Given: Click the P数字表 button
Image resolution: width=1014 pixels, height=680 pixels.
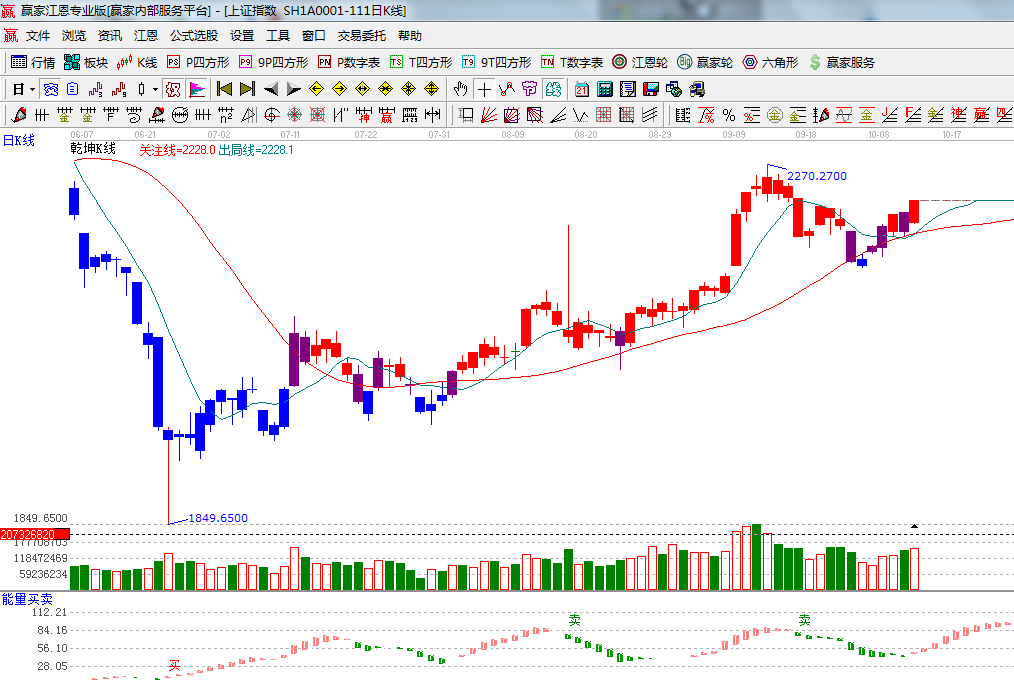Looking at the screenshot, I should tap(349, 62).
